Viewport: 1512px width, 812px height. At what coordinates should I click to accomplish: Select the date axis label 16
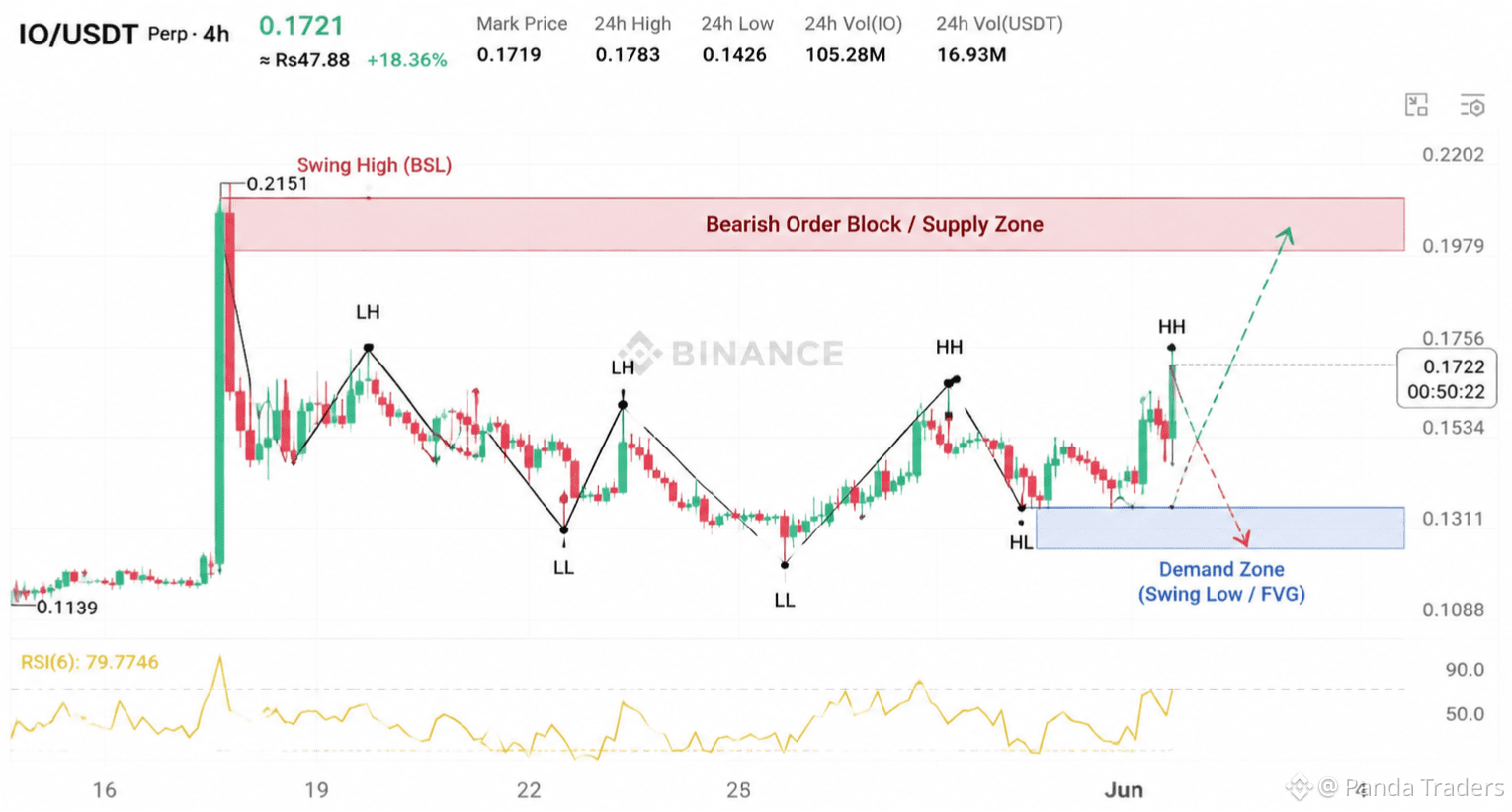[104, 790]
